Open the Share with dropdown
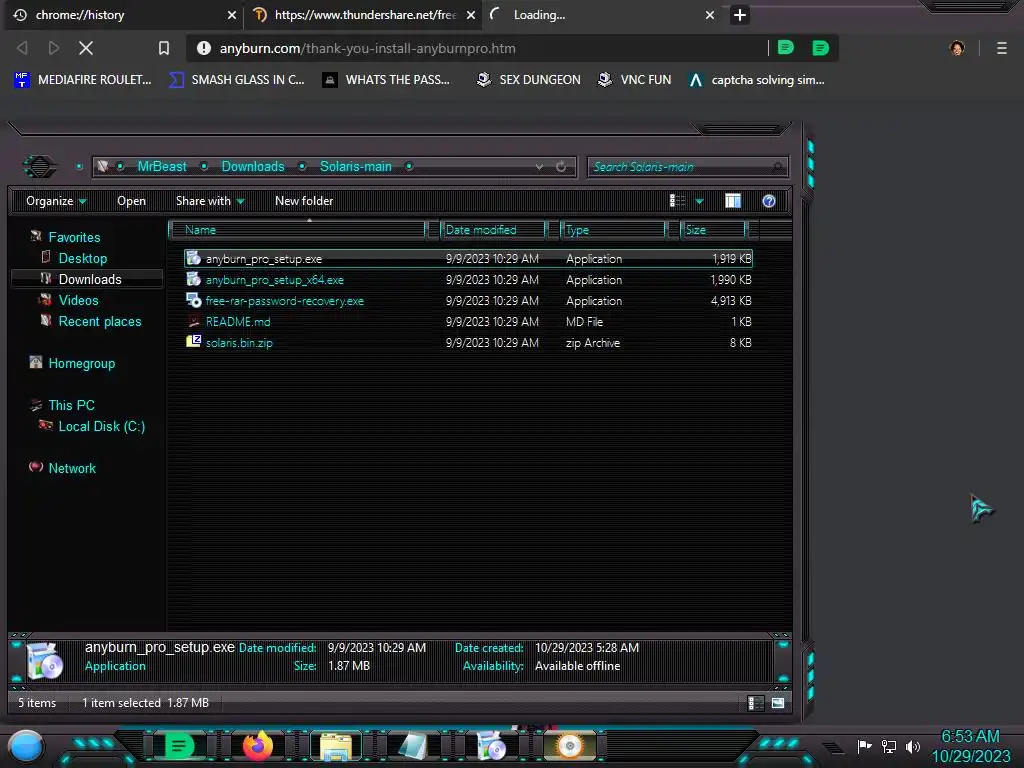This screenshot has height=768, width=1024. tap(210, 201)
